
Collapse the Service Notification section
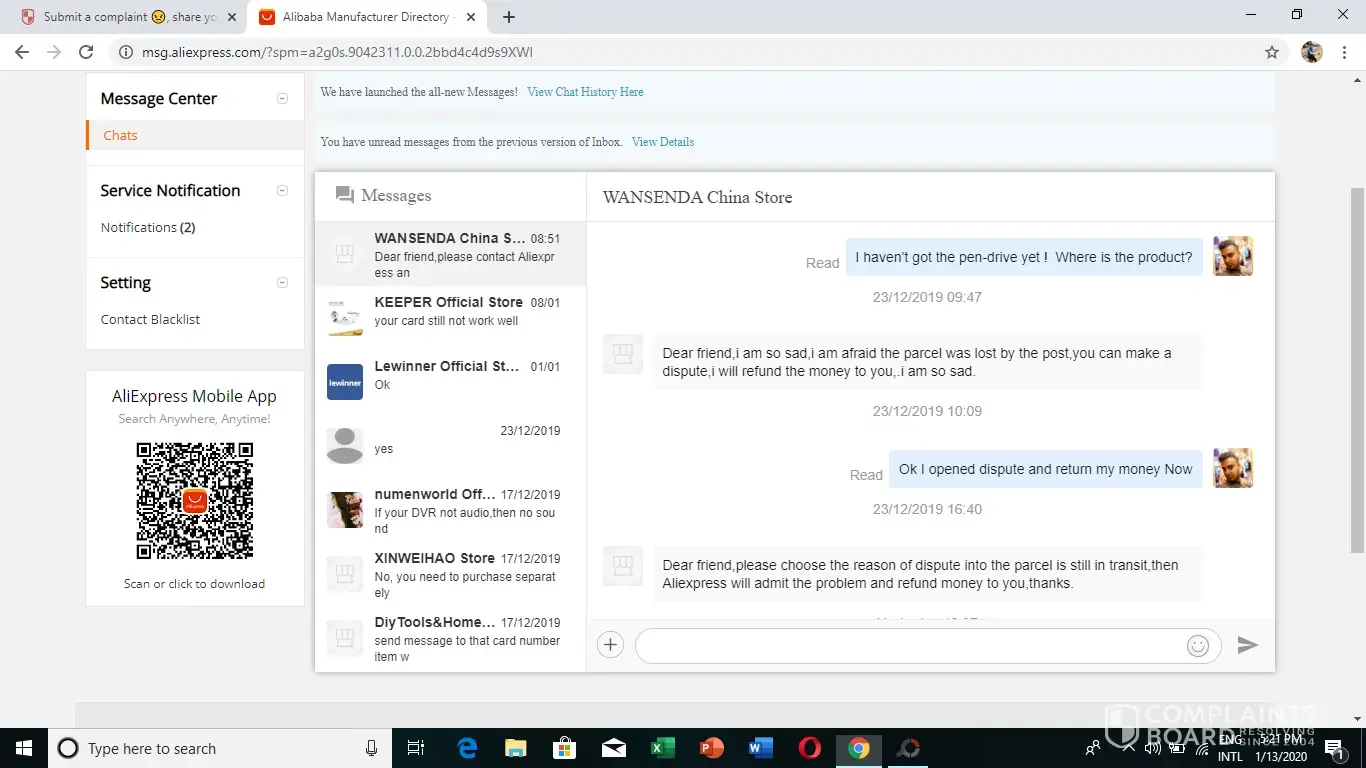282,190
